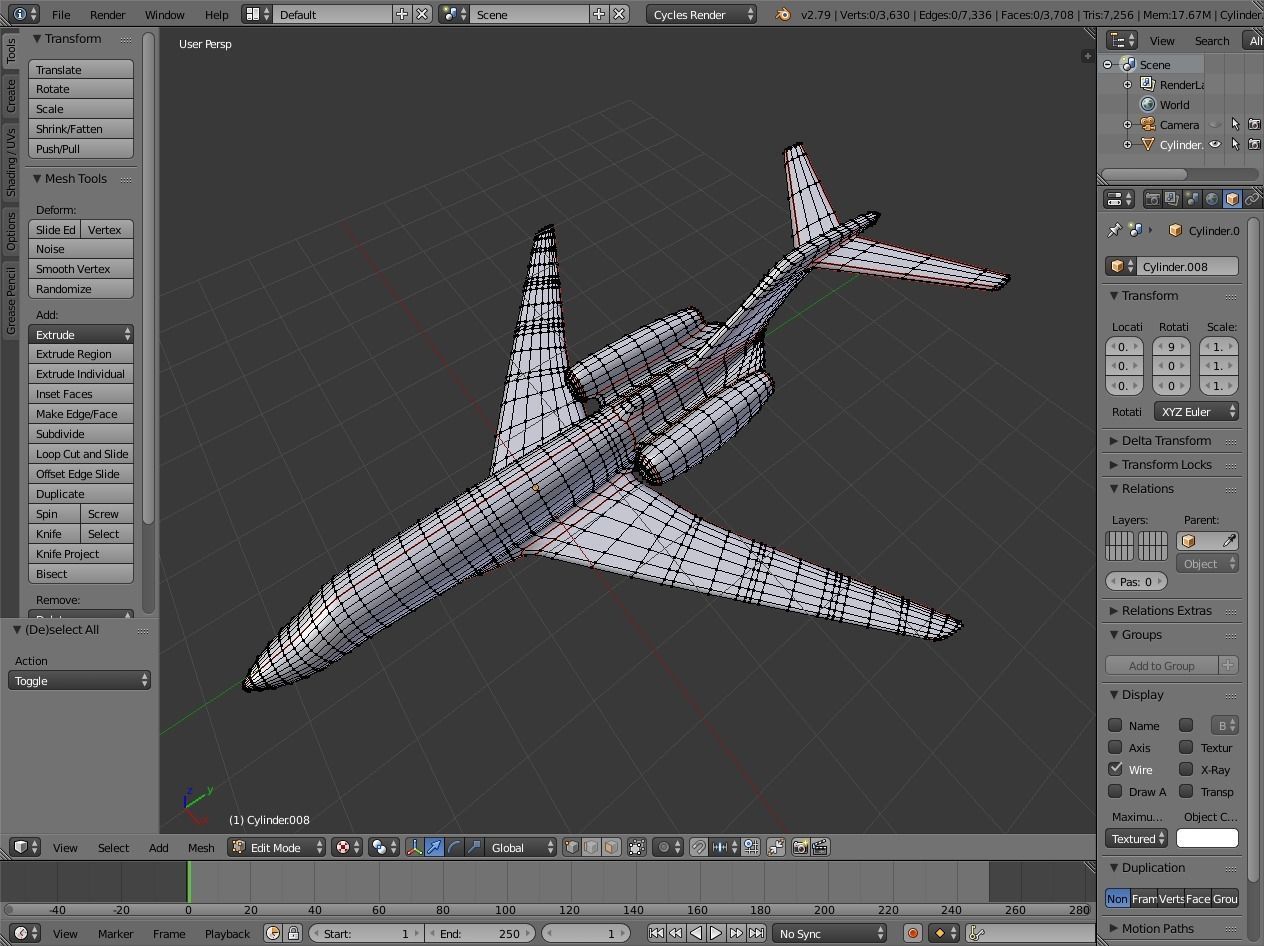The width and height of the screenshot is (1264, 946).
Task: Toggle the 3D manipulator widget icon
Action: pos(414,847)
